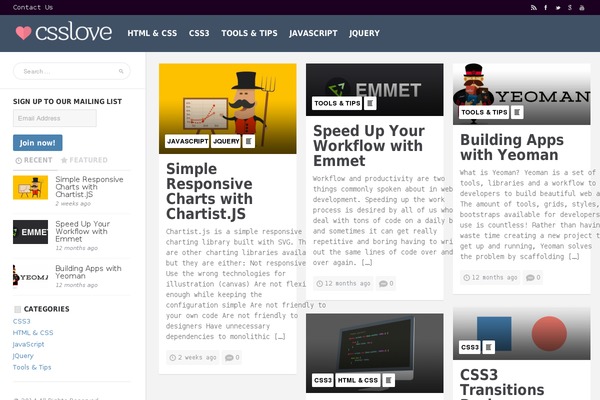600x400 pixels.
Task: Focus the Search input field
Action: click(x=72, y=71)
